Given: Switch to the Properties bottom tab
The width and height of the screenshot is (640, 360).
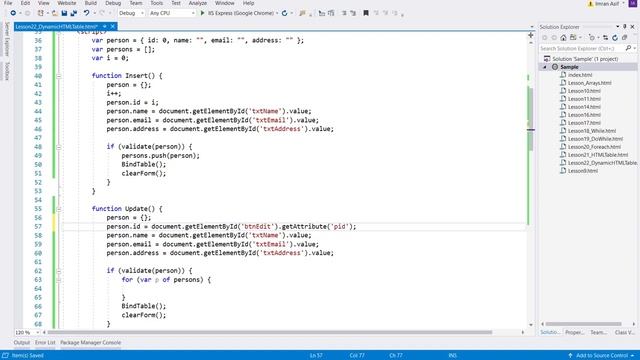Looking at the screenshot, I should [x=574, y=332].
